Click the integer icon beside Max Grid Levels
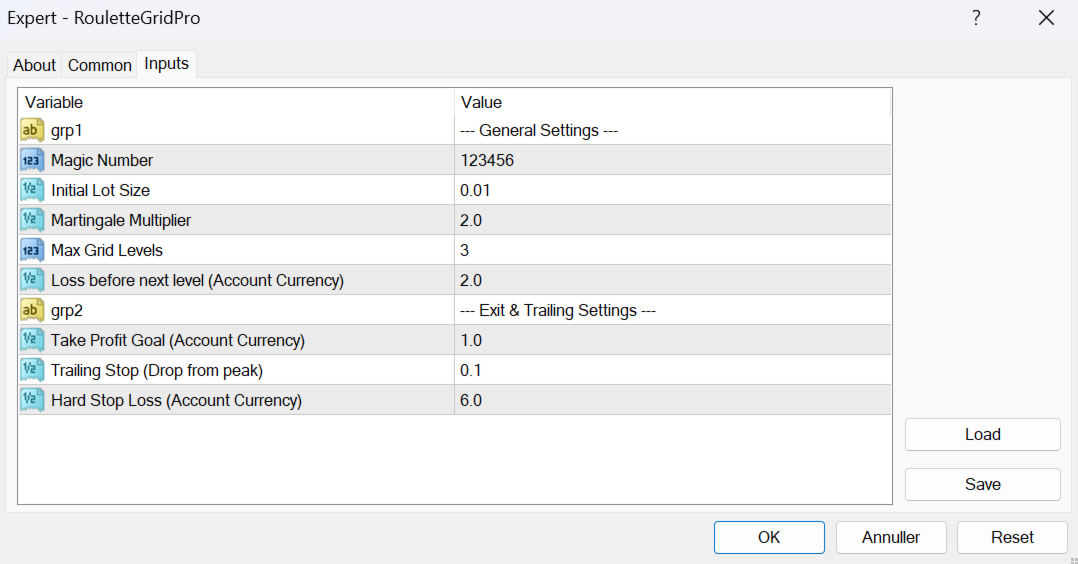 pos(32,250)
